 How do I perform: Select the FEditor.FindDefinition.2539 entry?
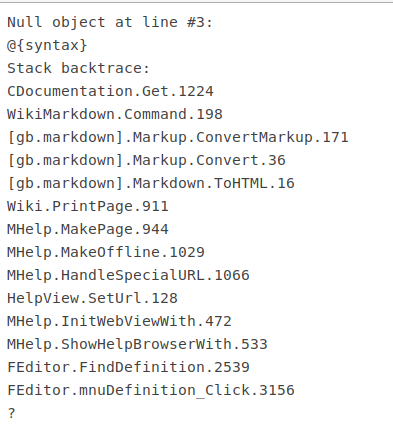128,367
